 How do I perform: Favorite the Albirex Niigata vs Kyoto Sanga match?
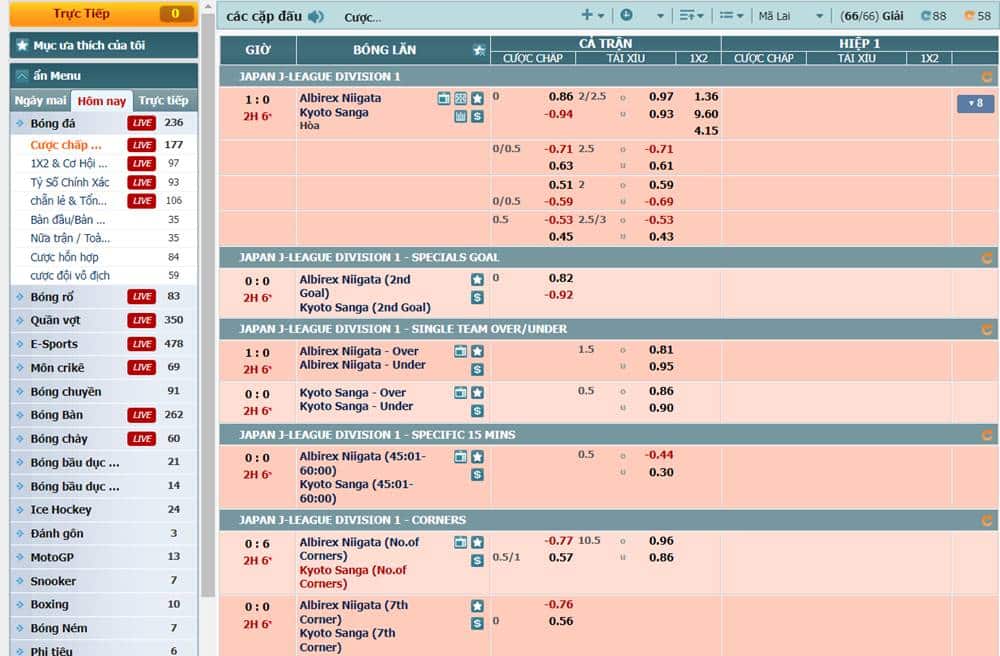coord(477,98)
